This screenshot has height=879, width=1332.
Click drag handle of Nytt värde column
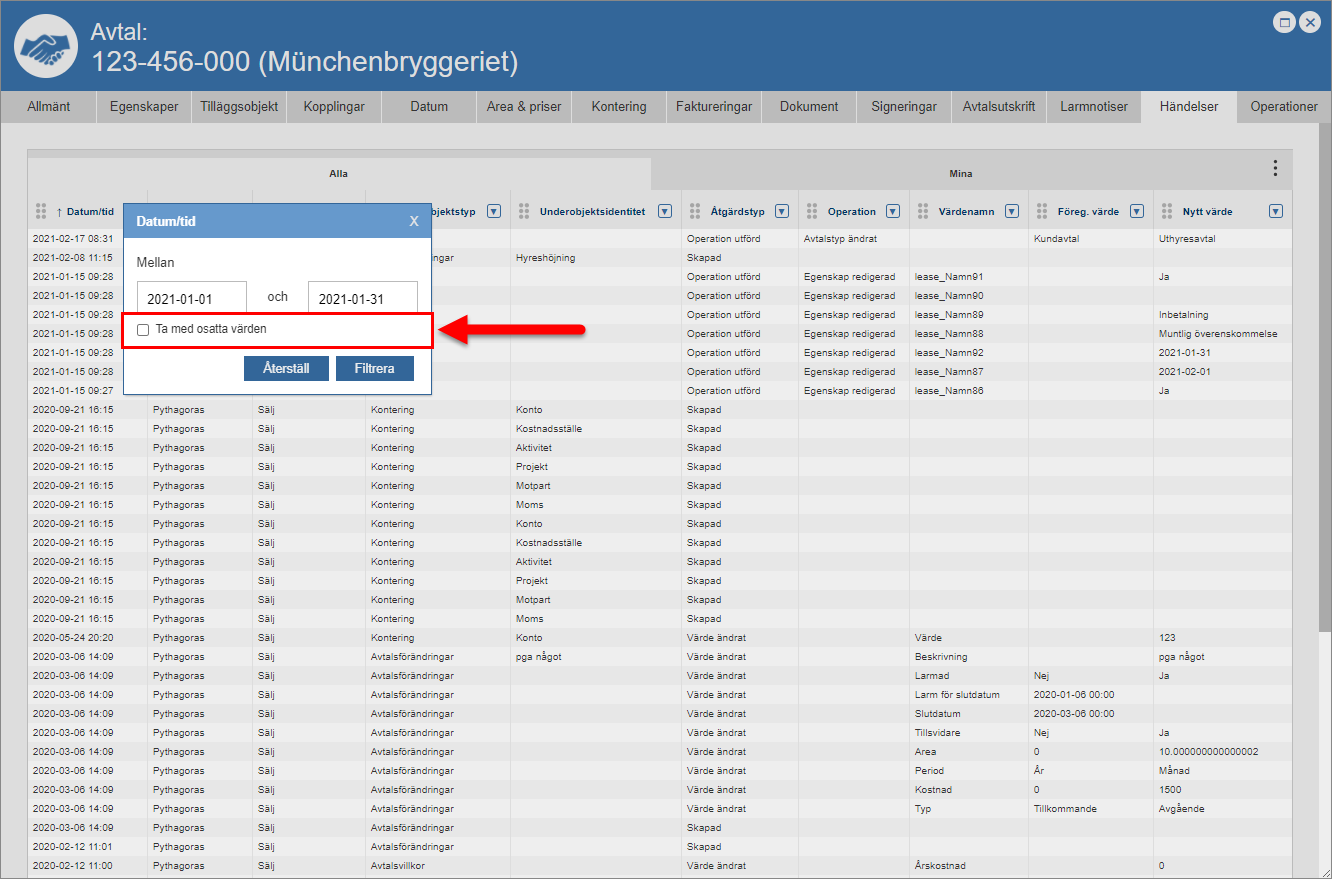pos(1166,211)
